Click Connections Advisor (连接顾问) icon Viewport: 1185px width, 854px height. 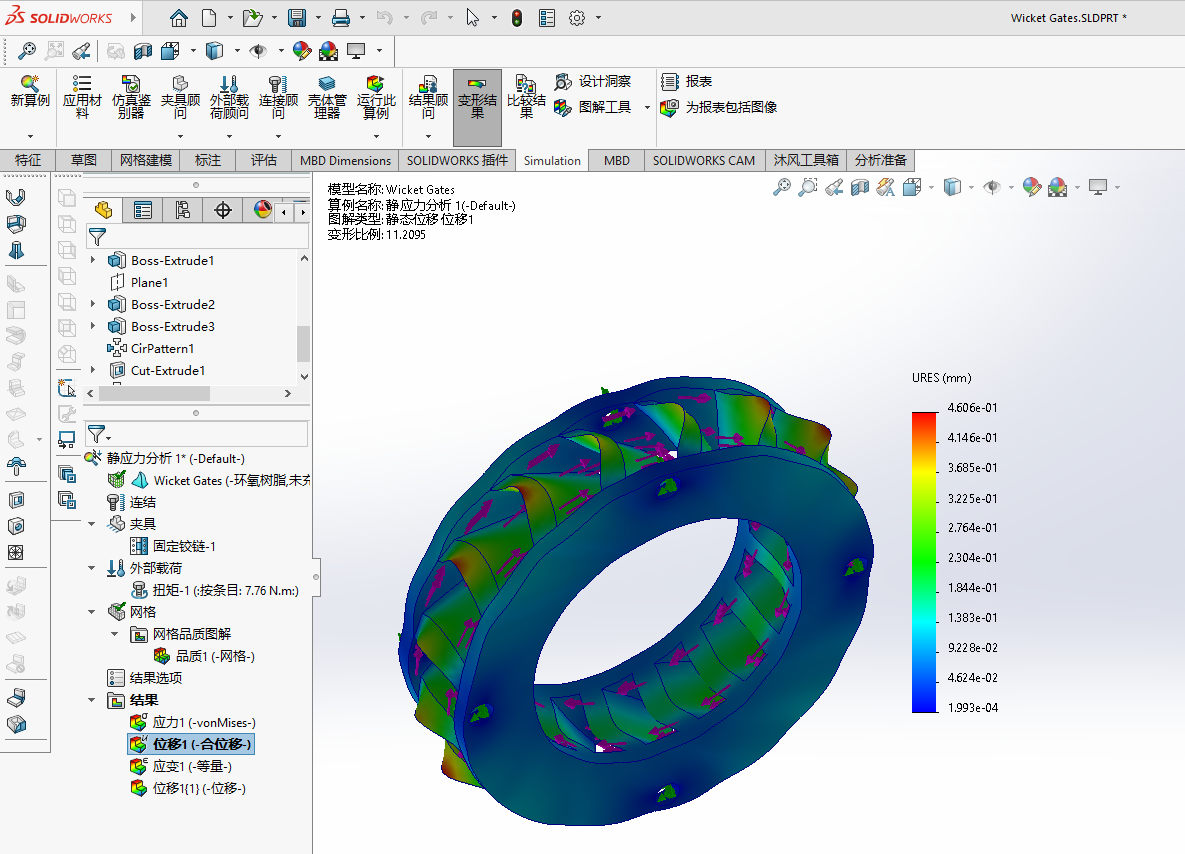point(278,99)
